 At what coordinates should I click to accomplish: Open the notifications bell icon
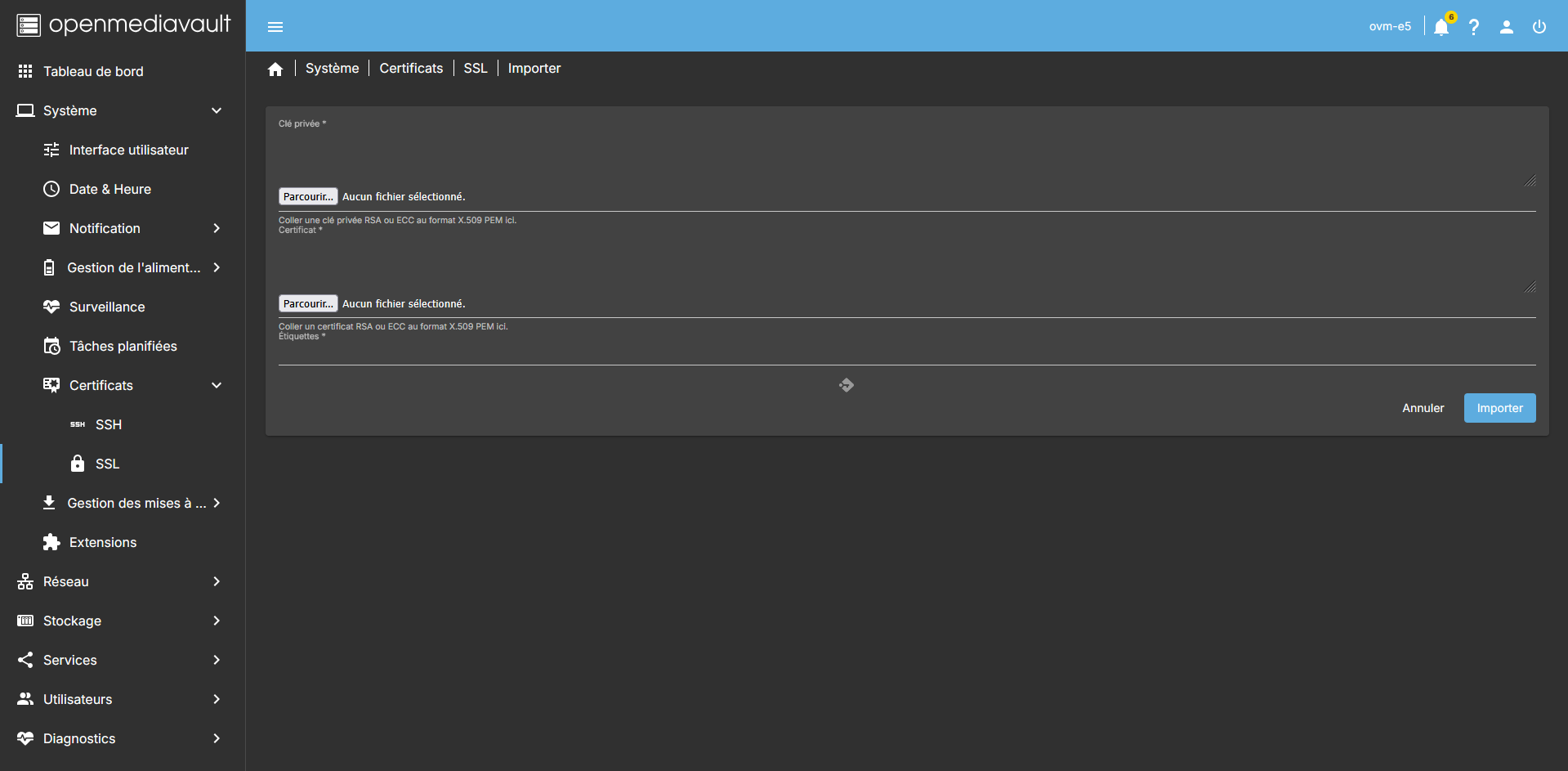1441,27
